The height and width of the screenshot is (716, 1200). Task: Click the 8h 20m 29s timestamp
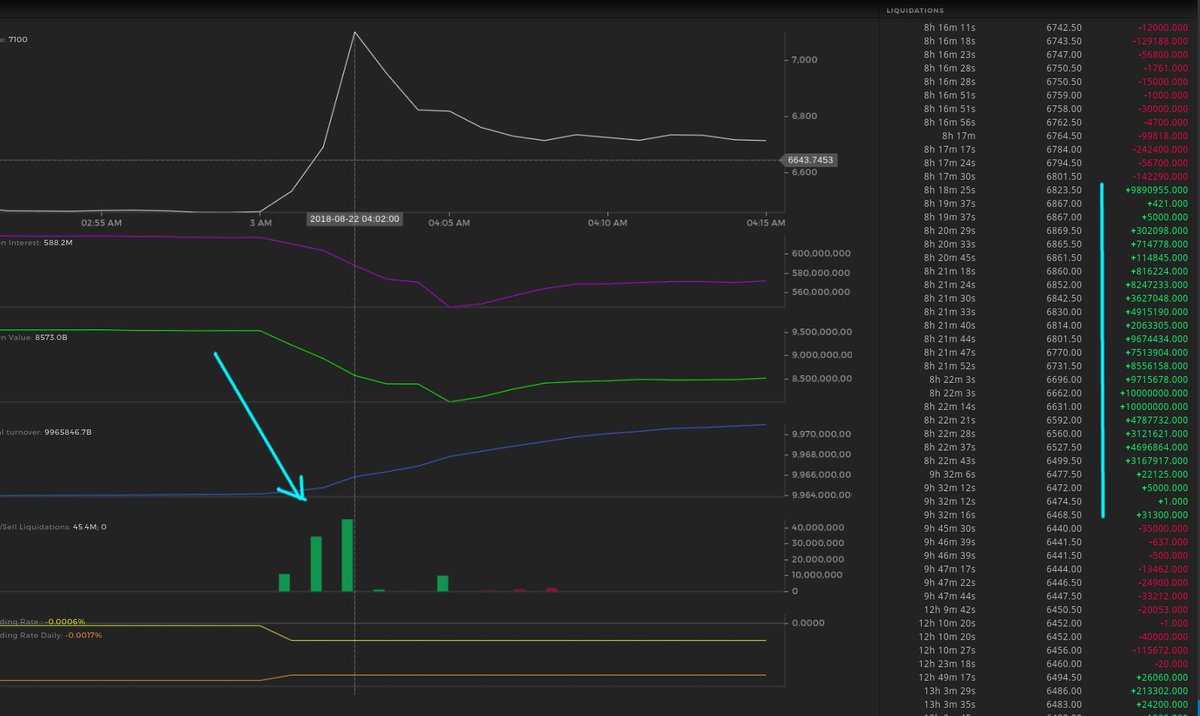point(950,231)
